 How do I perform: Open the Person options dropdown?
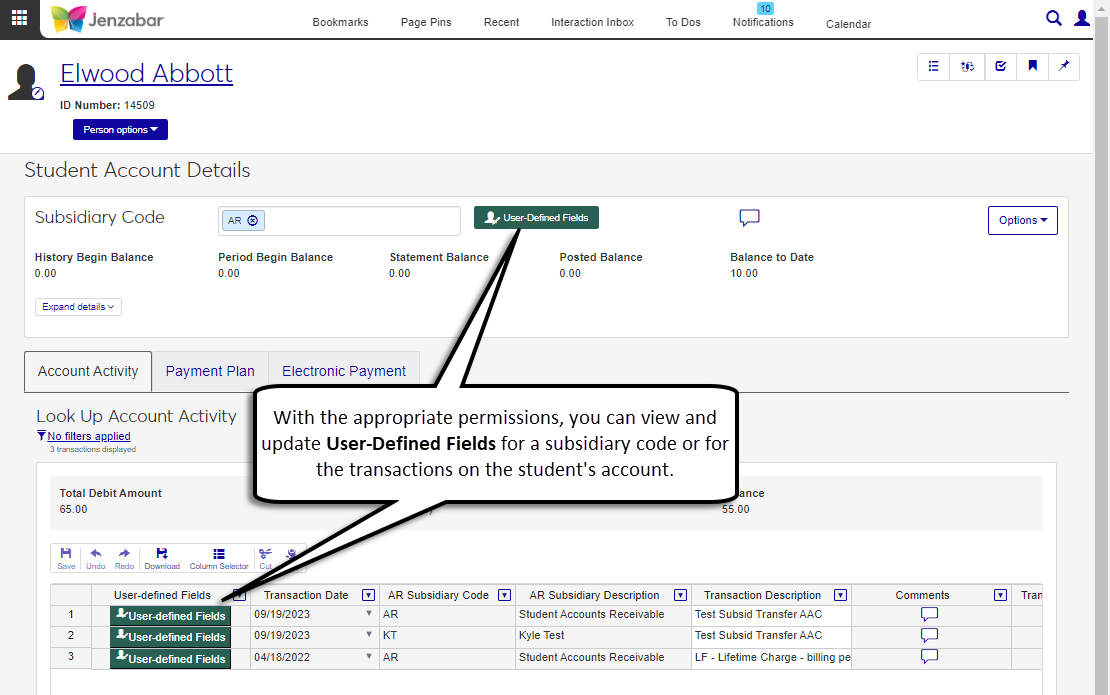(120, 130)
